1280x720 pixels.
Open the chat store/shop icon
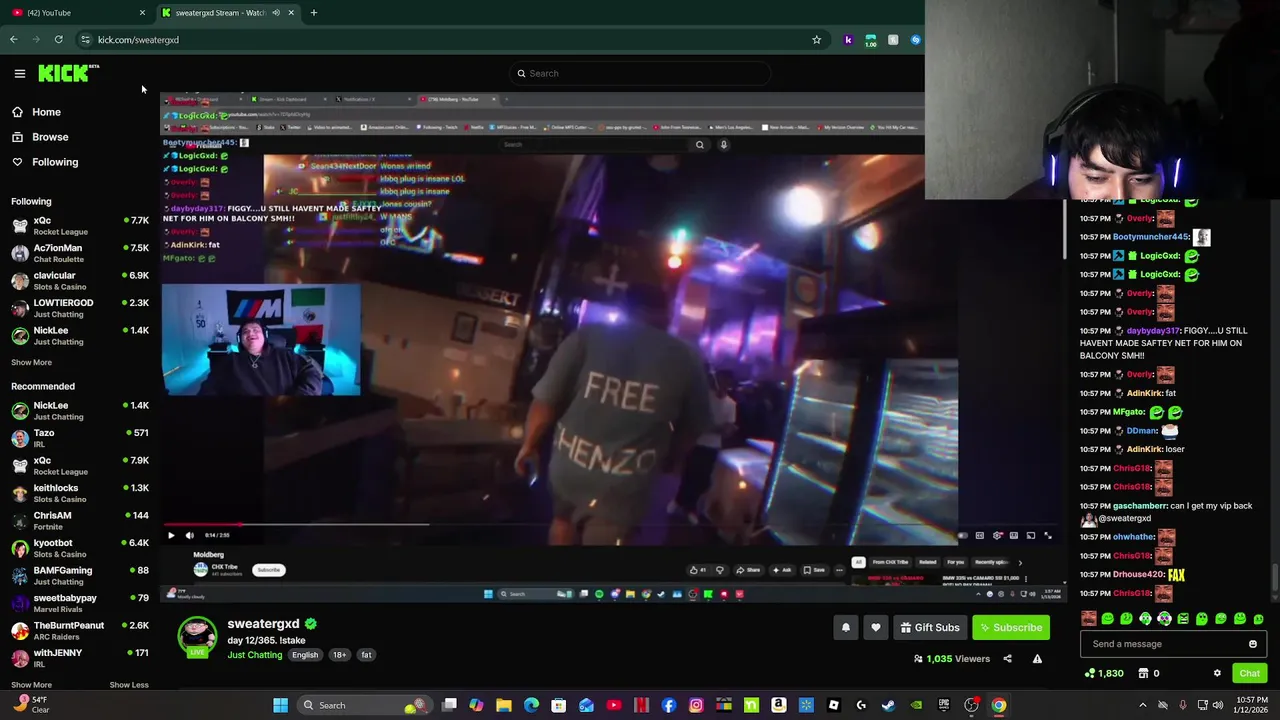coord(1143,673)
